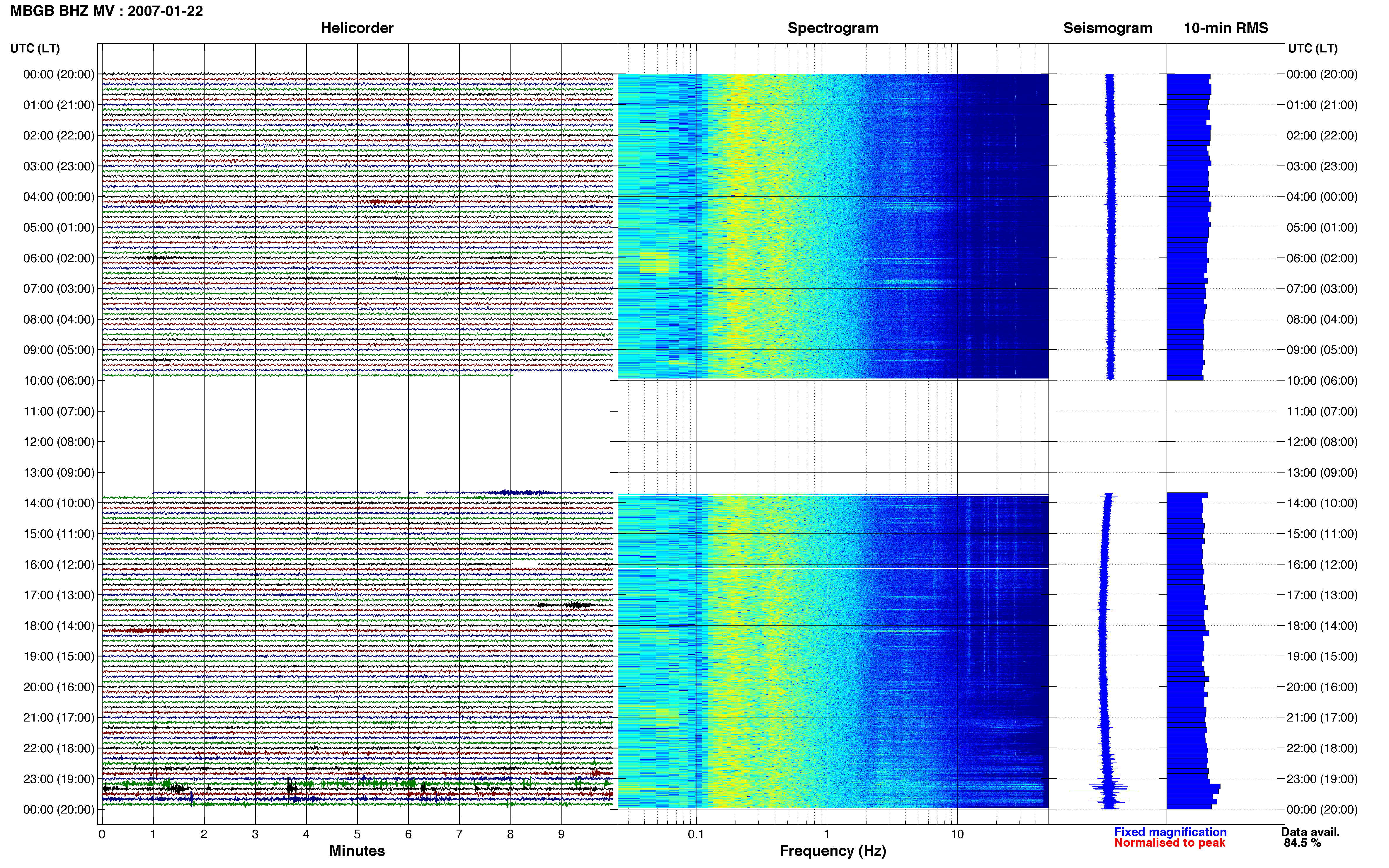The height and width of the screenshot is (868, 1389).
Task: Click left time label '14:00 (10:00)'
Action: pos(59,504)
